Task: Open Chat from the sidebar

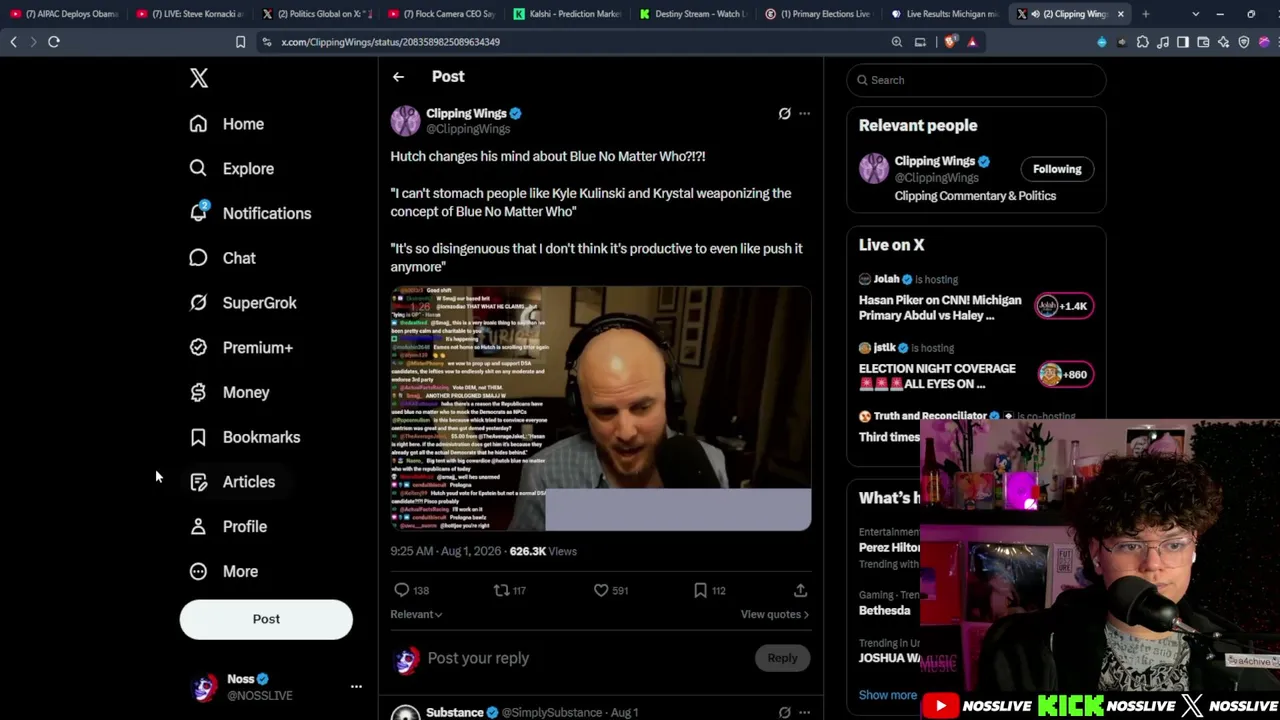Action: pyautogui.click(x=222, y=258)
